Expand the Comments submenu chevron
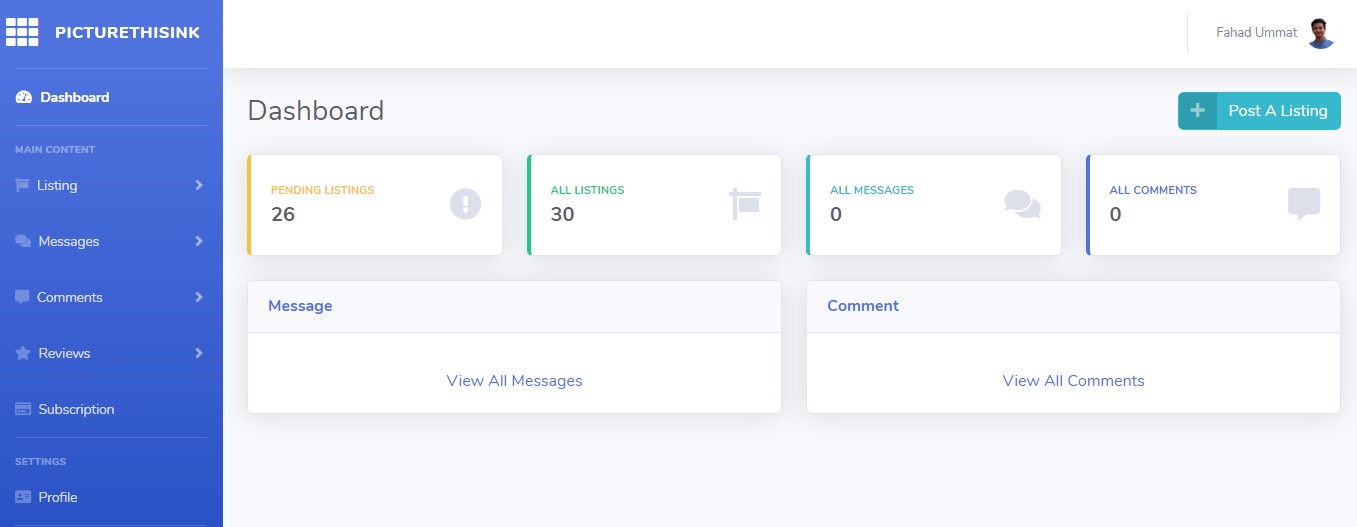 [199, 297]
